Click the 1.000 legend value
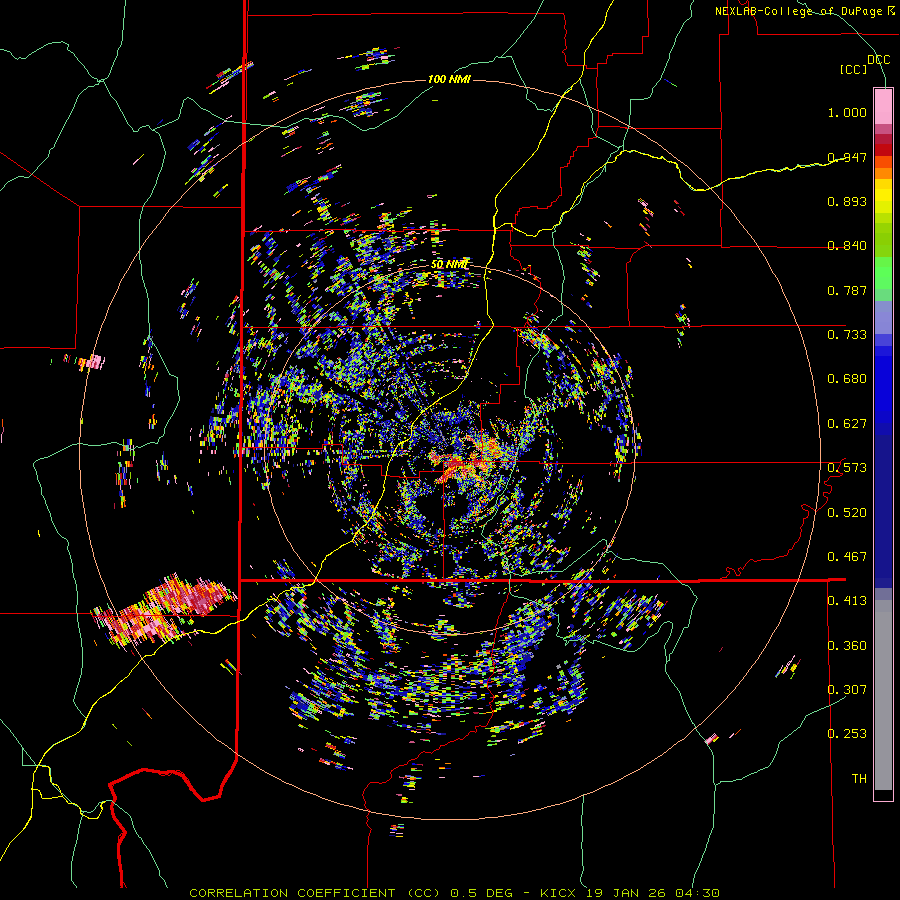Screen dimensions: 900x900 tap(847, 112)
